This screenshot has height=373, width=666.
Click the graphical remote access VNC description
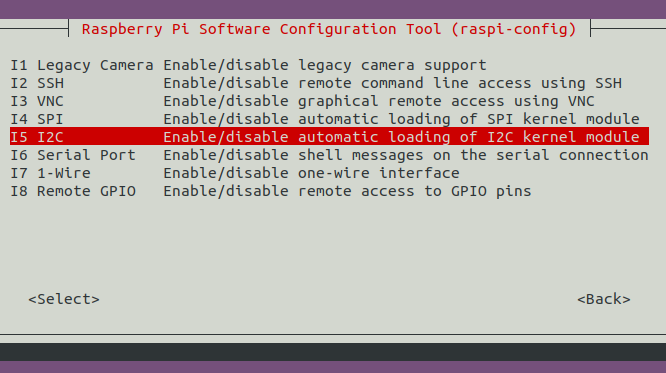[x=379, y=101]
